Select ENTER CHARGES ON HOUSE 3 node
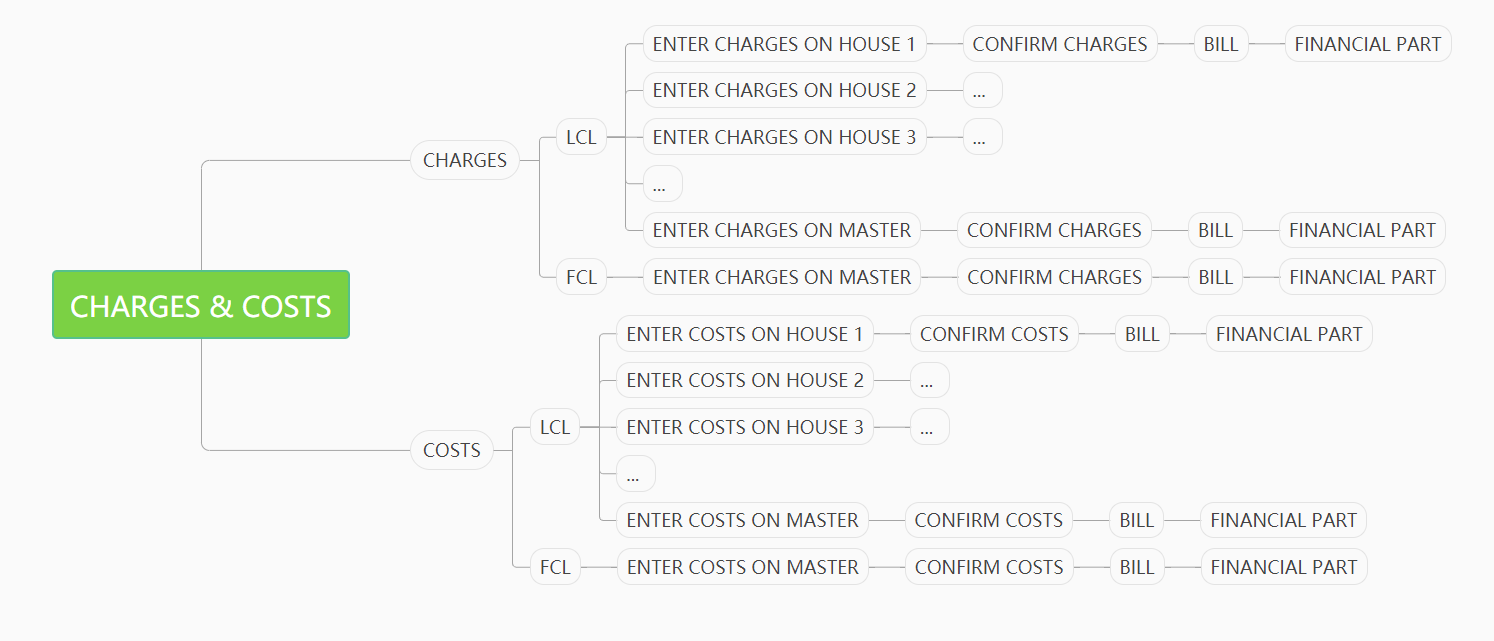This screenshot has width=1494, height=641. pos(785,137)
